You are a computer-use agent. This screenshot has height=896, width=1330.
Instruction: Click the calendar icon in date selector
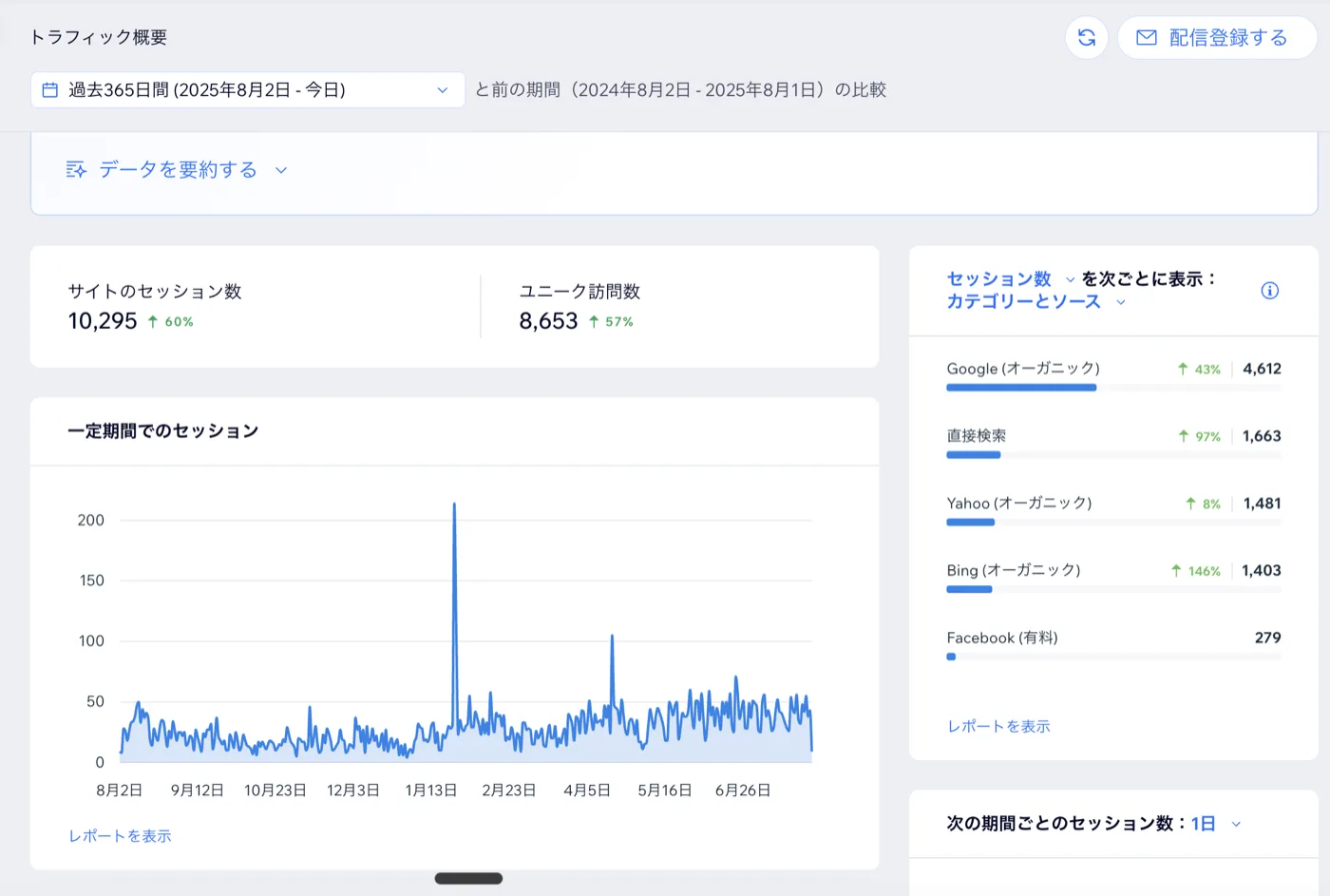pos(50,90)
